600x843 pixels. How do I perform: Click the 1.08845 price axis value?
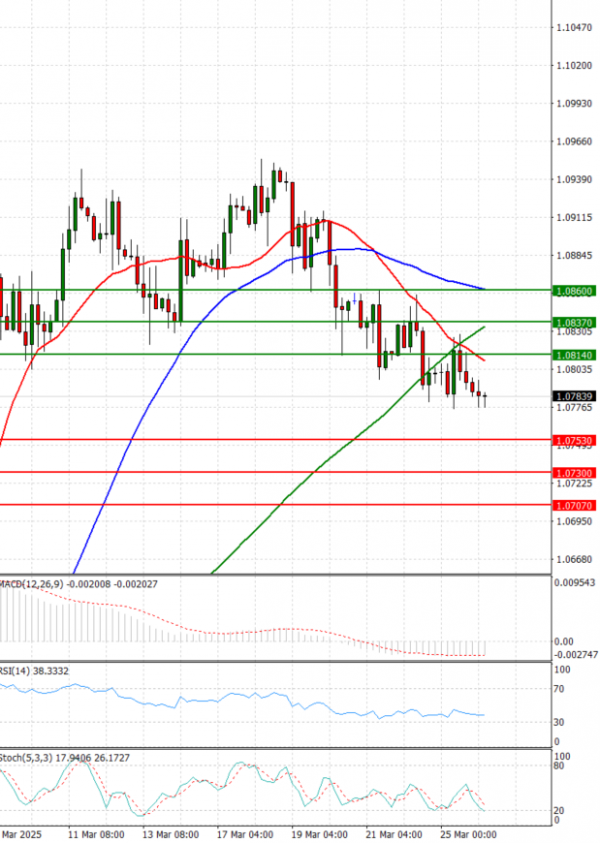point(574,255)
